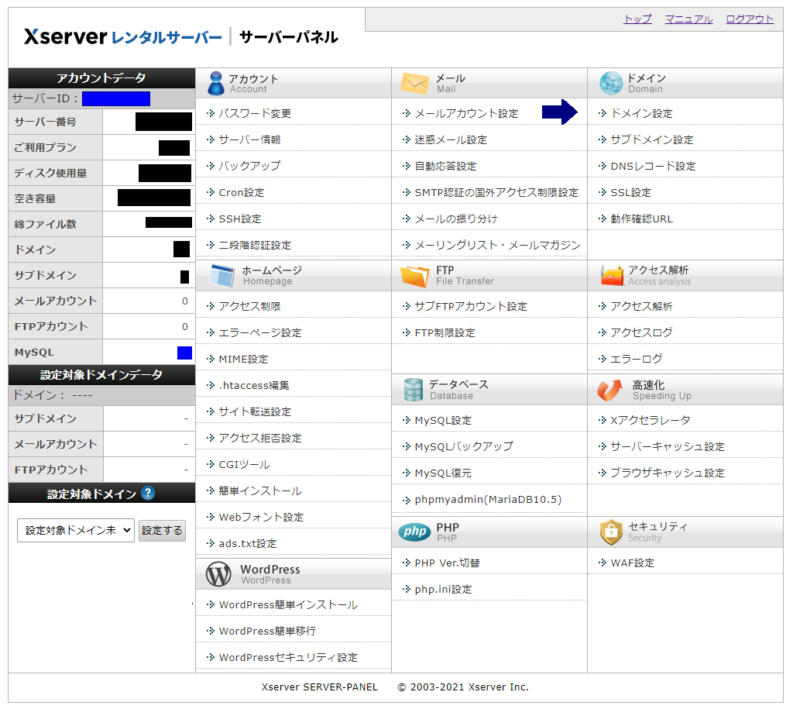800x709 pixels.
Task: Click the Security padlock shield icon
Action: (611, 532)
